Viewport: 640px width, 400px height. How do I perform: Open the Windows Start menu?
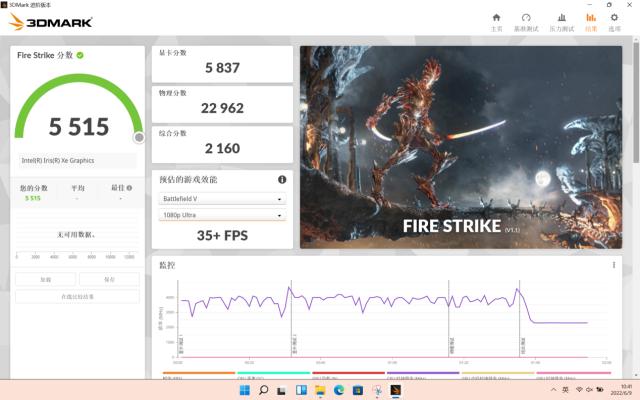click(243, 389)
